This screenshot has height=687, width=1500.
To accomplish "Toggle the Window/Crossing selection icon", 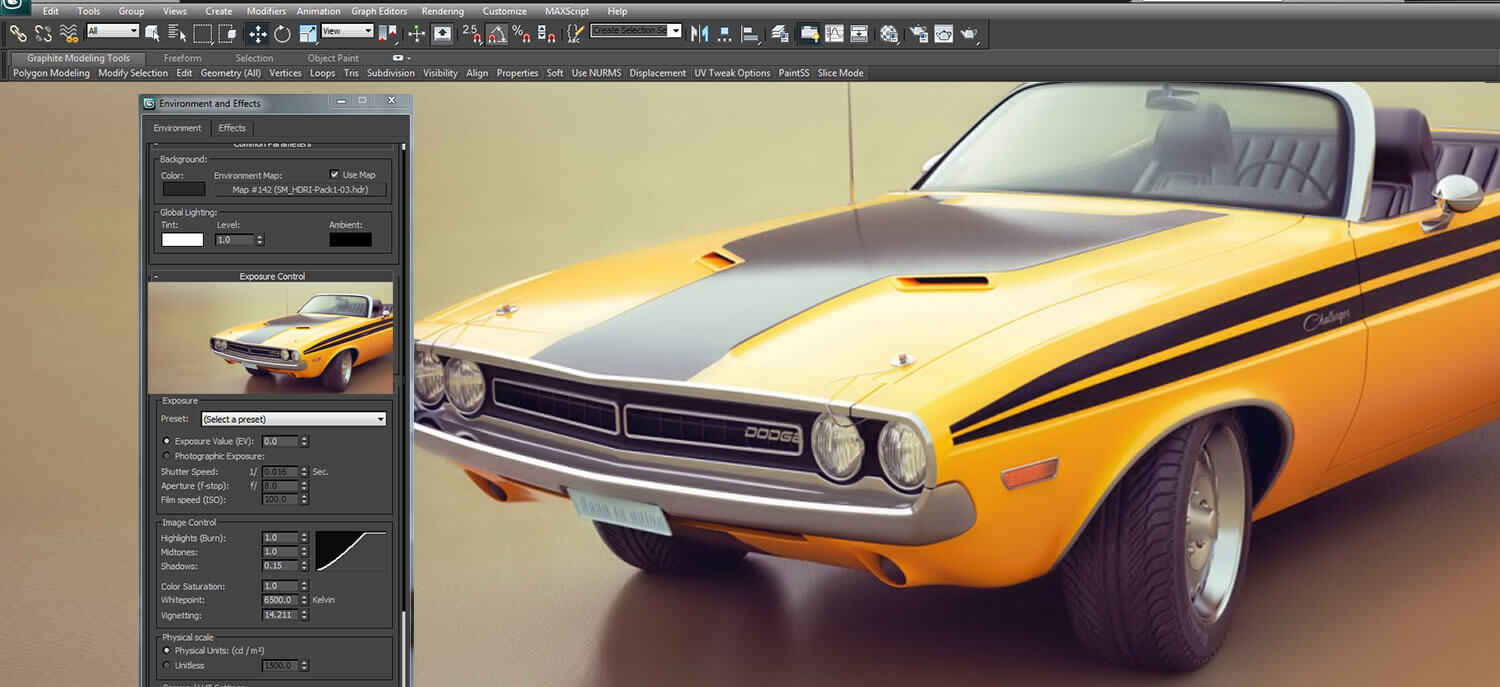I will 228,33.
